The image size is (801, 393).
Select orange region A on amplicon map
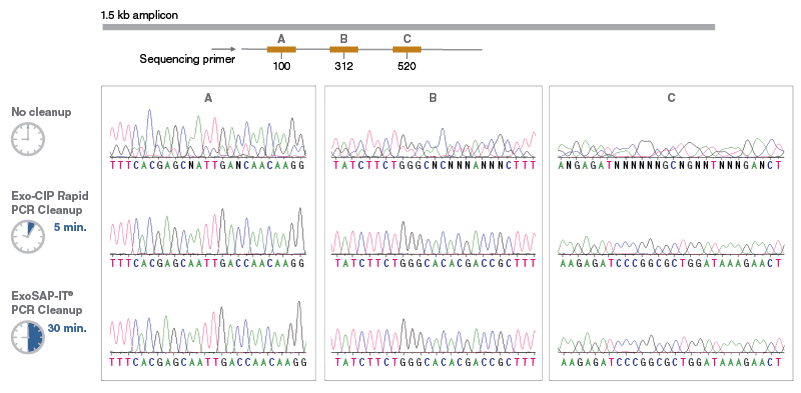[x=281, y=50]
